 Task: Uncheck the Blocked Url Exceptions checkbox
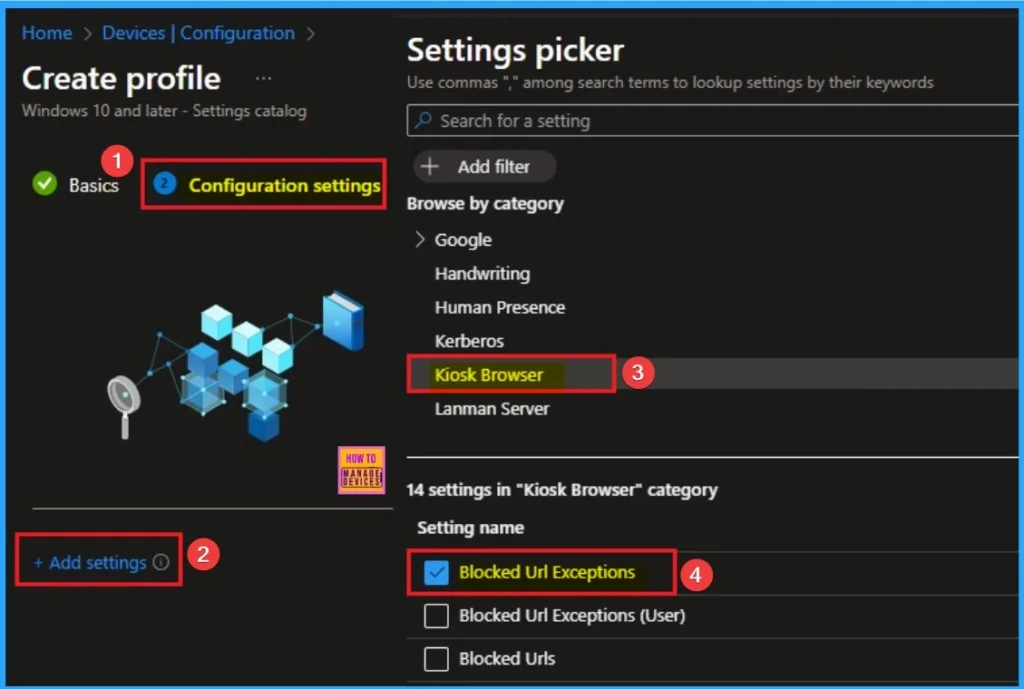436,572
